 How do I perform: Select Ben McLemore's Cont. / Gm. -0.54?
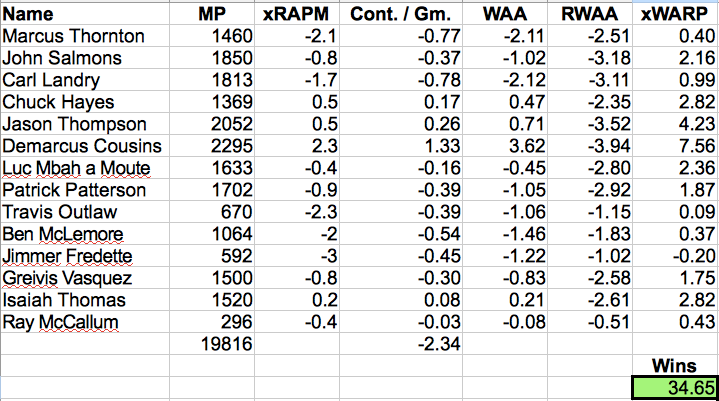click(x=401, y=234)
